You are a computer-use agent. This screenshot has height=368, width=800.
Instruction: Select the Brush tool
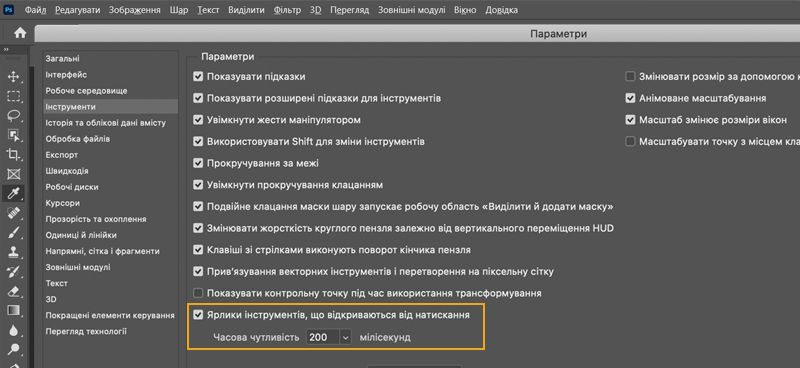tap(13, 233)
